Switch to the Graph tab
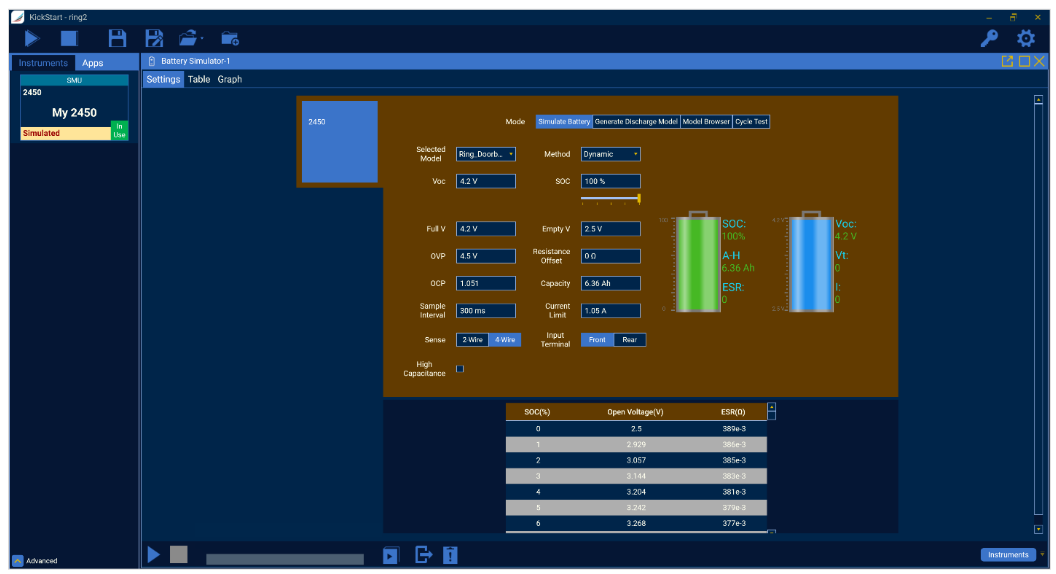 (230, 79)
